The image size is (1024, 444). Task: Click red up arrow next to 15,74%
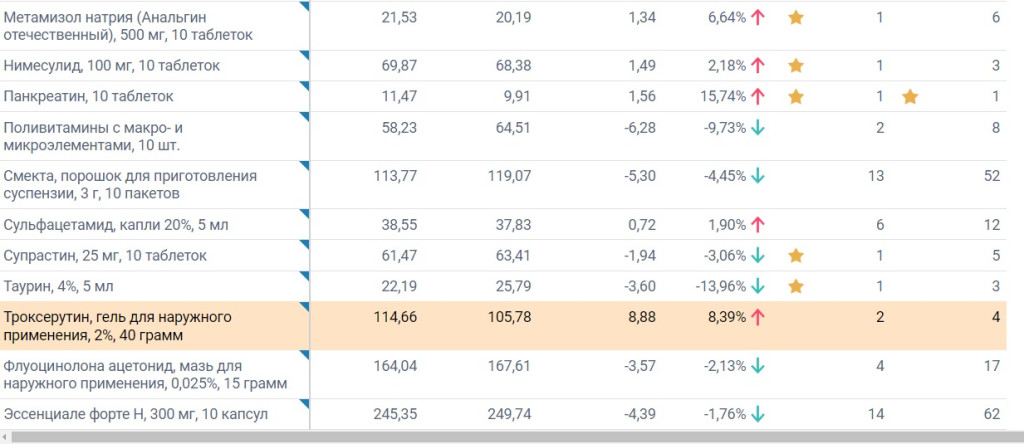[758, 96]
